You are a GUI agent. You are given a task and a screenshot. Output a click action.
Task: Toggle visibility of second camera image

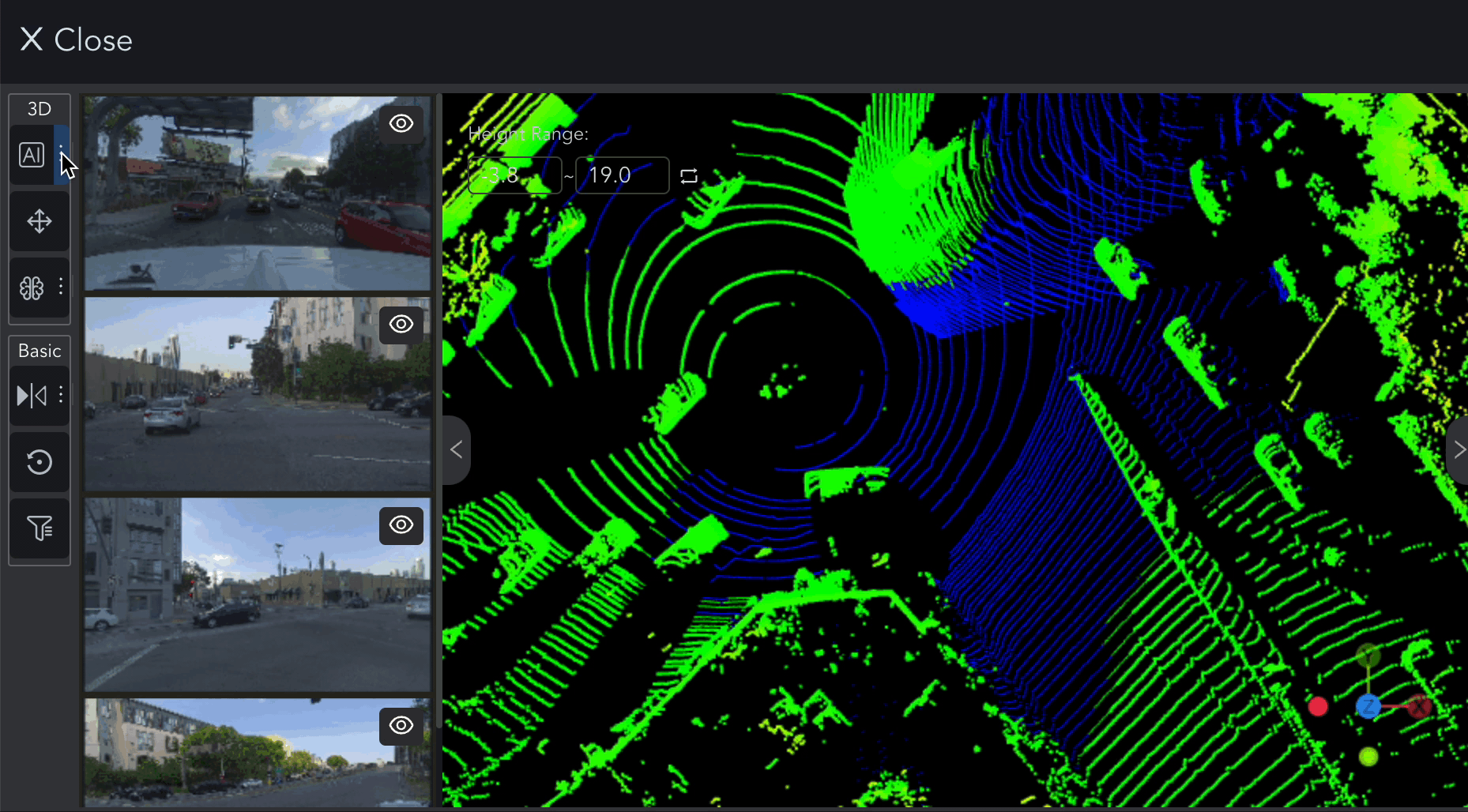coord(401,324)
